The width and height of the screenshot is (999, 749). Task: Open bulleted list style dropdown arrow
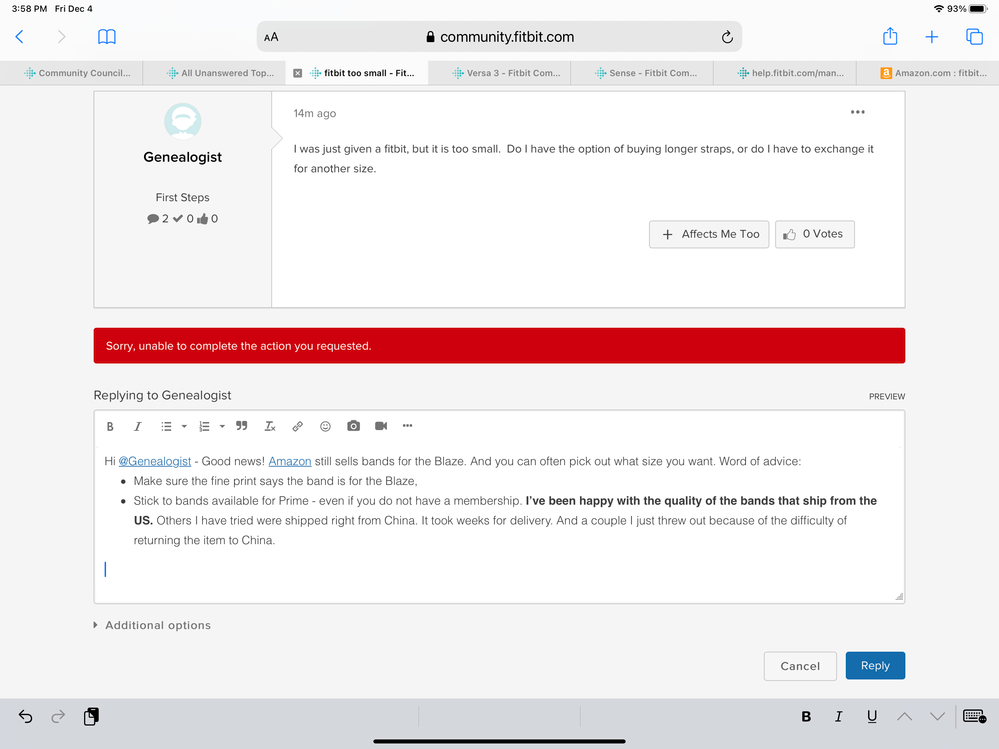(x=184, y=427)
